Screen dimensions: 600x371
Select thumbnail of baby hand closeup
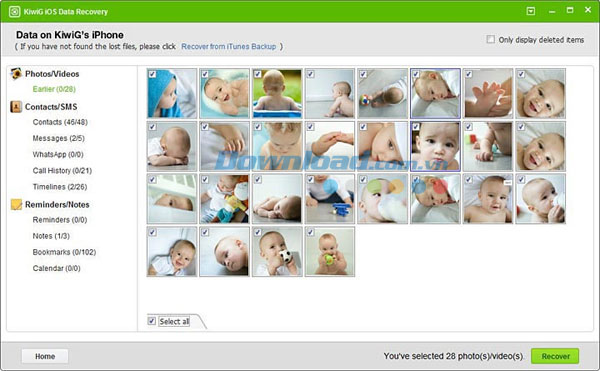click(488, 93)
